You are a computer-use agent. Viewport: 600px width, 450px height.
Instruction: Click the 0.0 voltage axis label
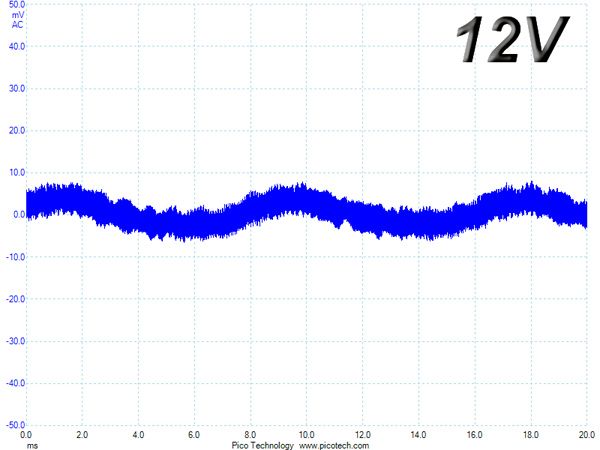pyautogui.click(x=19, y=215)
